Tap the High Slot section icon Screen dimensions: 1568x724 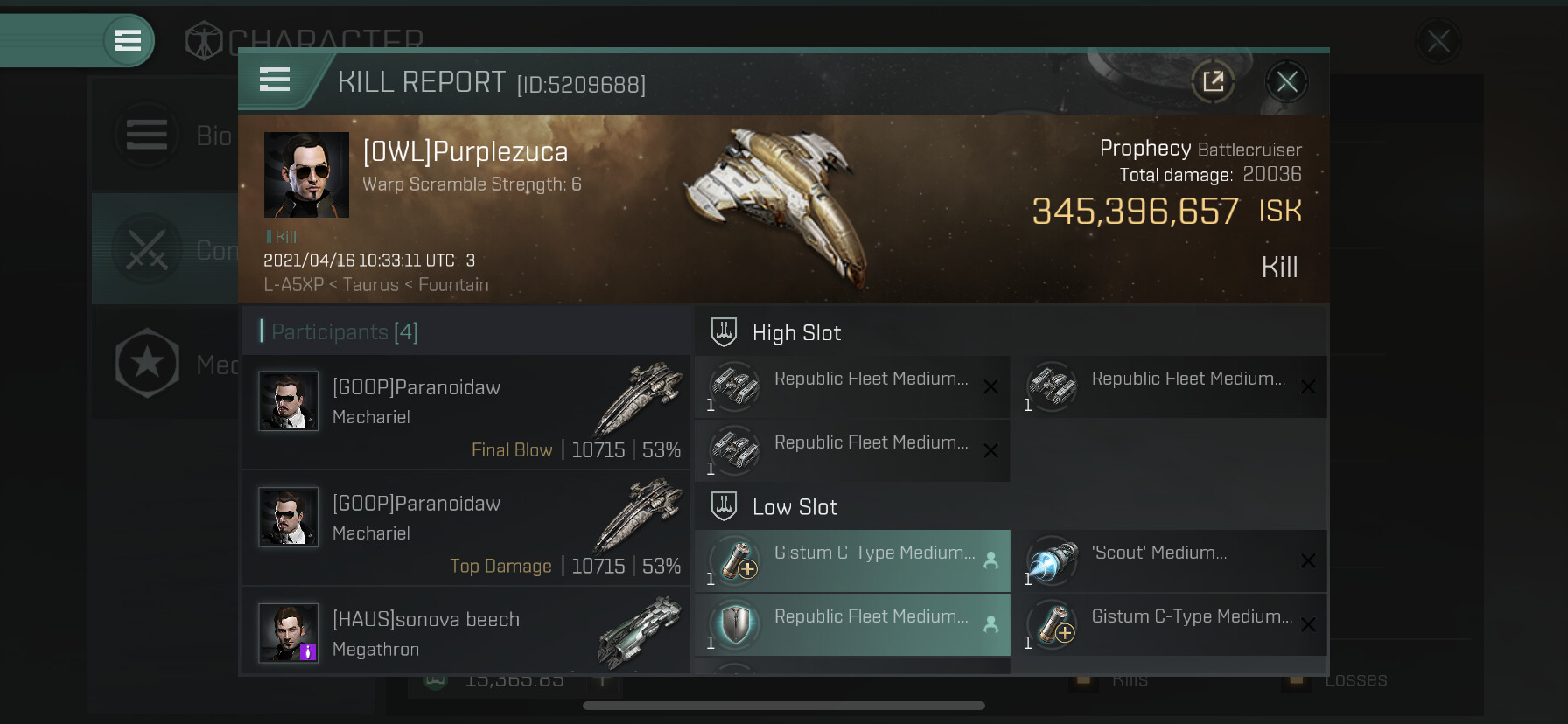click(724, 332)
